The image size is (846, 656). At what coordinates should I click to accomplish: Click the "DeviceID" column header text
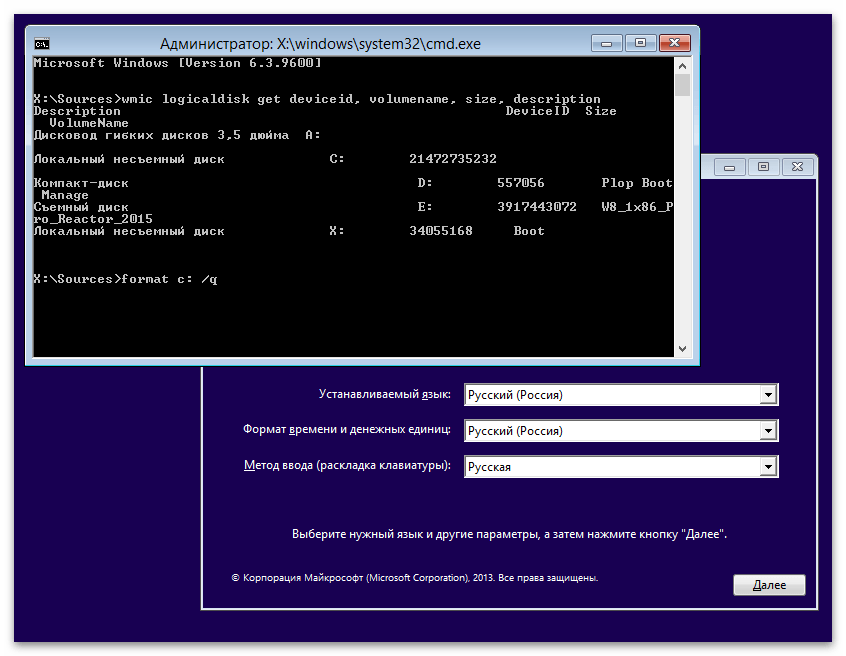tap(537, 111)
